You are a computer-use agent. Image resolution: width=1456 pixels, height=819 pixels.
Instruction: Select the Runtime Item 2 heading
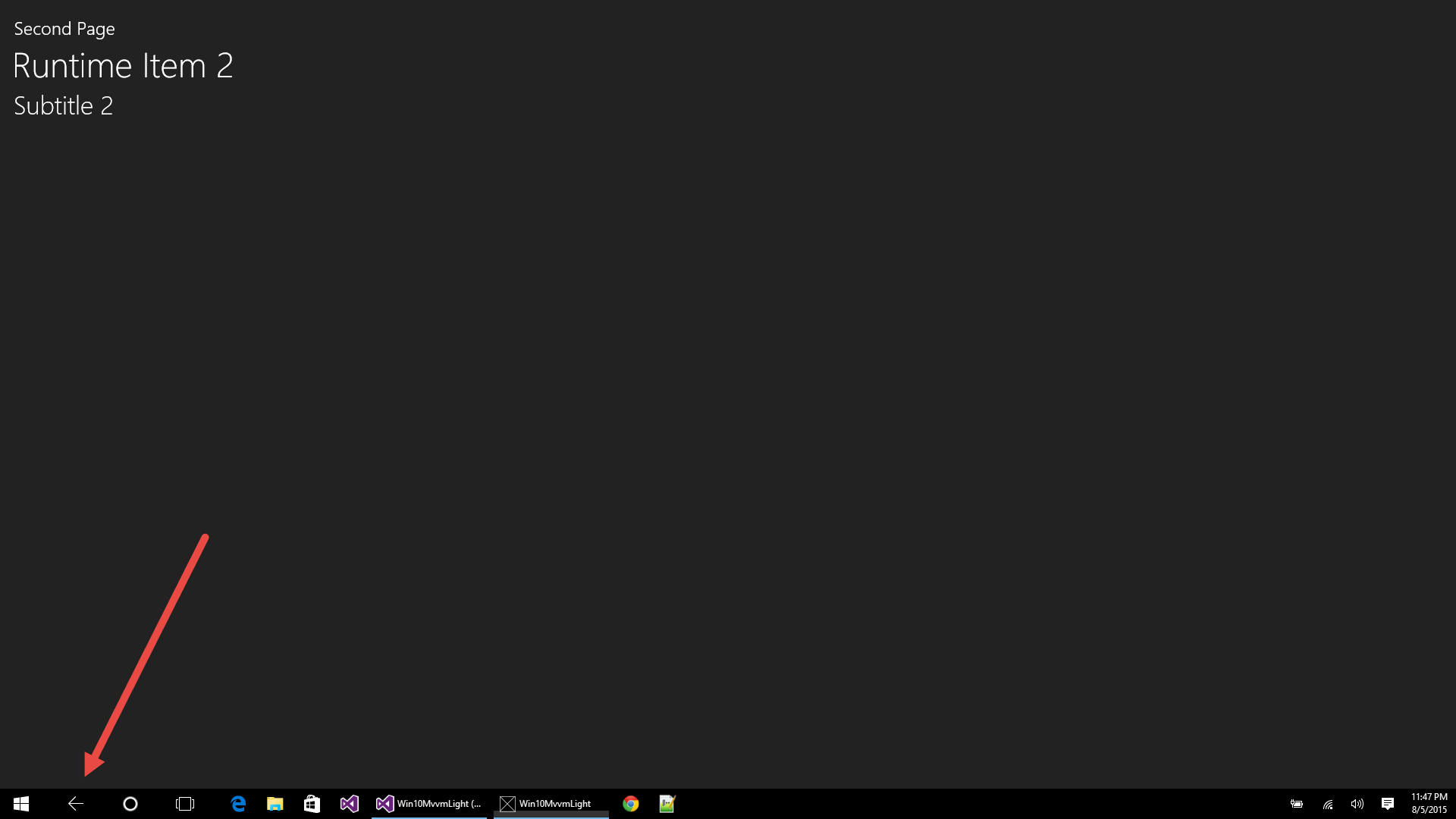tap(123, 66)
